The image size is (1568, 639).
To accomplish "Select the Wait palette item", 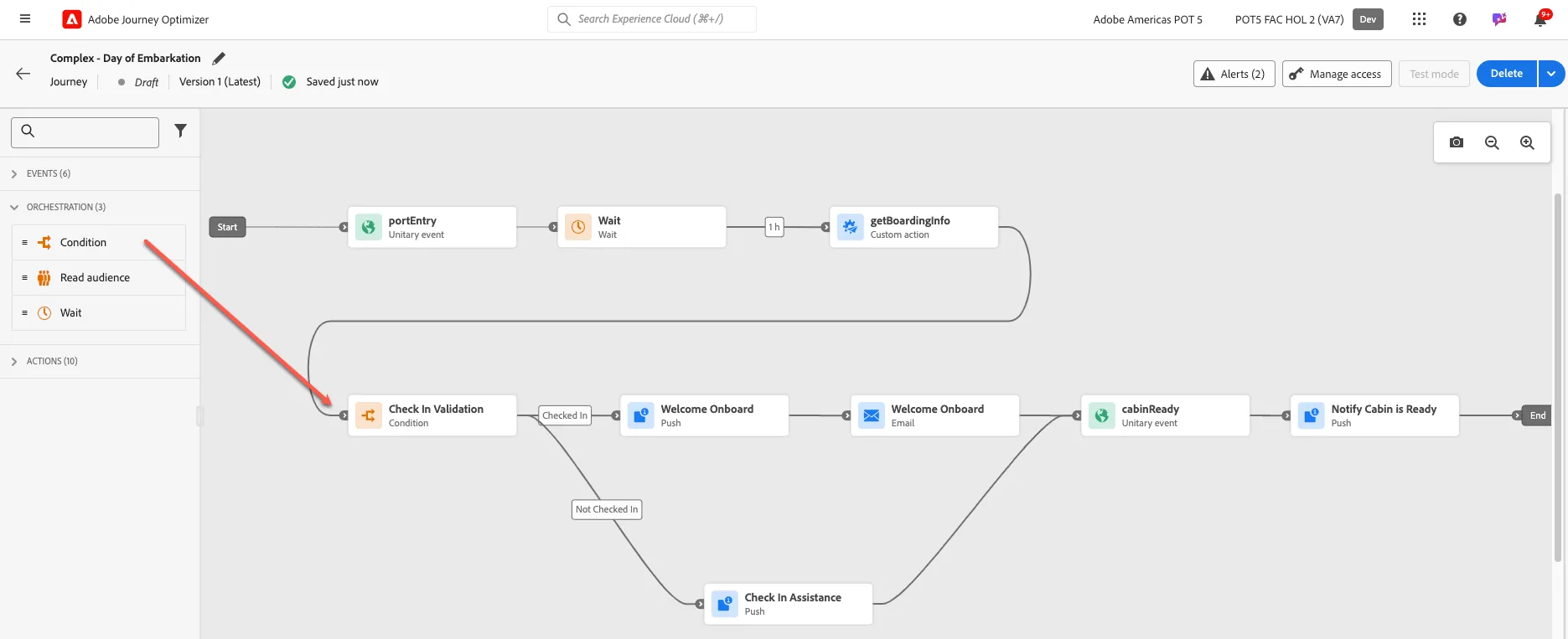I will click(99, 312).
